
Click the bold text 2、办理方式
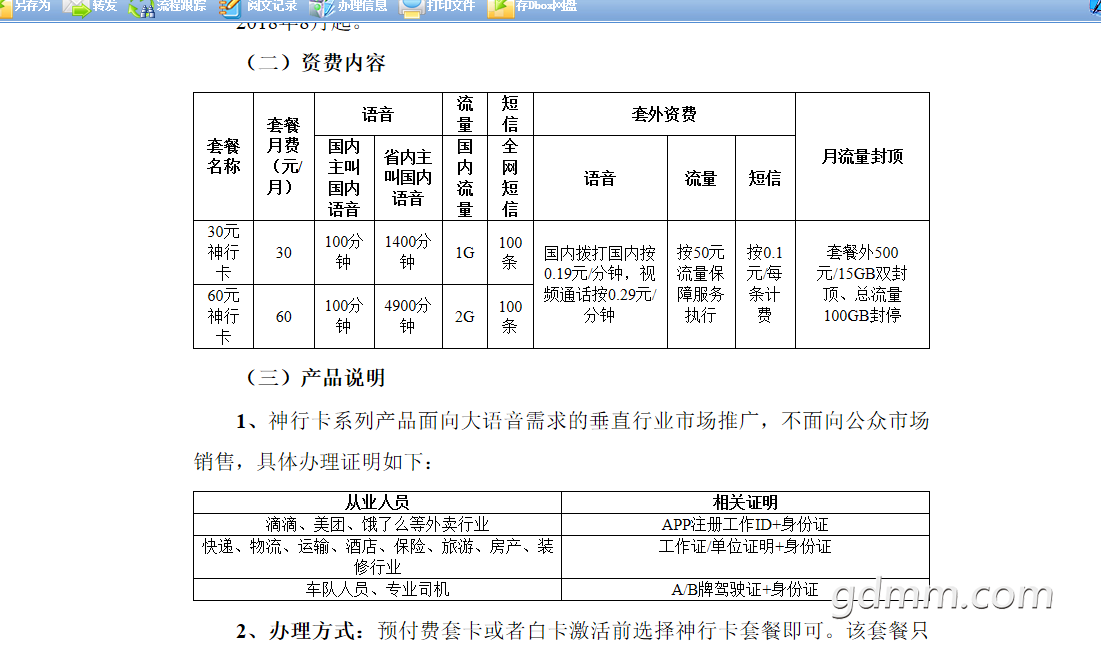pos(300,631)
